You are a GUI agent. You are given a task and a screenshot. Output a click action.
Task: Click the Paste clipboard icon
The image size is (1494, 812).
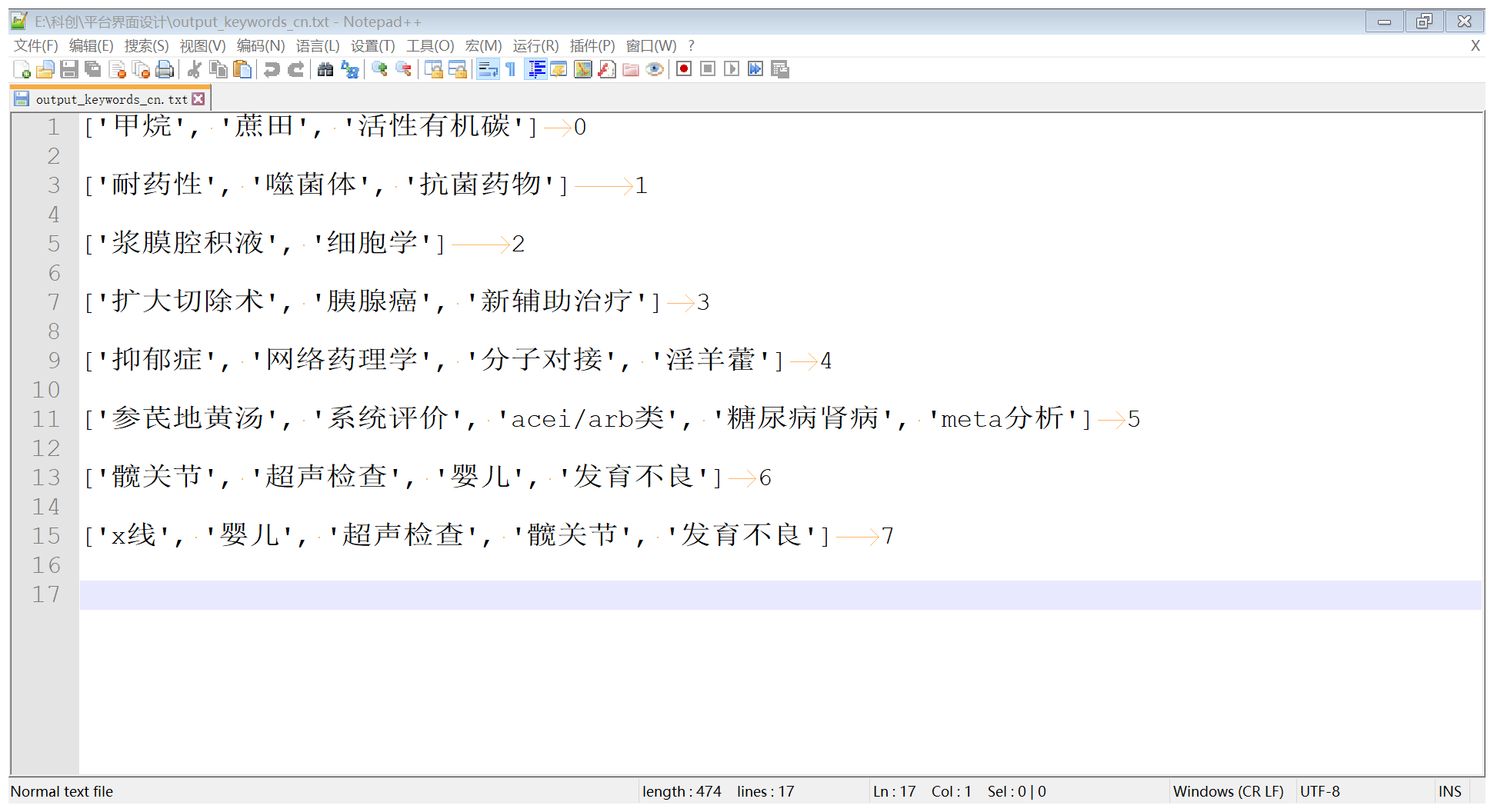242,70
